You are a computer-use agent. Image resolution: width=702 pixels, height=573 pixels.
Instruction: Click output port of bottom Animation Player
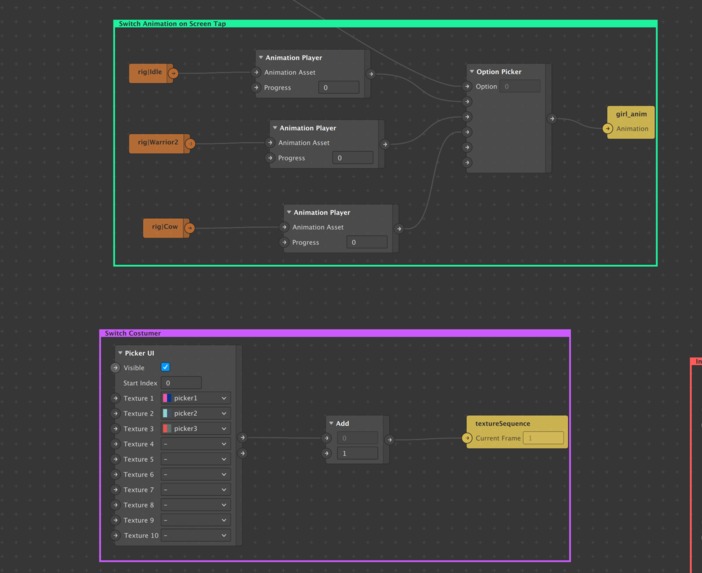tap(399, 229)
